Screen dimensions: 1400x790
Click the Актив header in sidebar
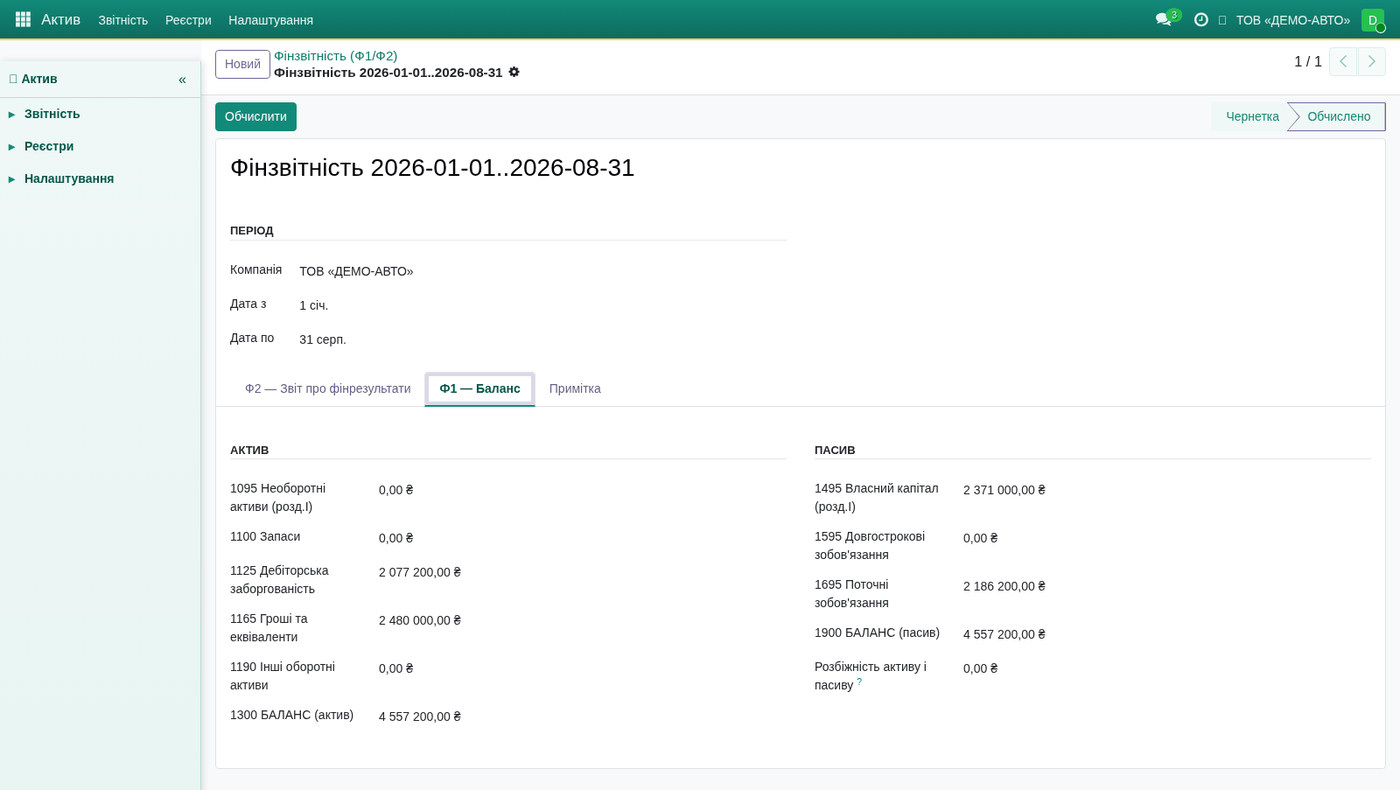39,79
